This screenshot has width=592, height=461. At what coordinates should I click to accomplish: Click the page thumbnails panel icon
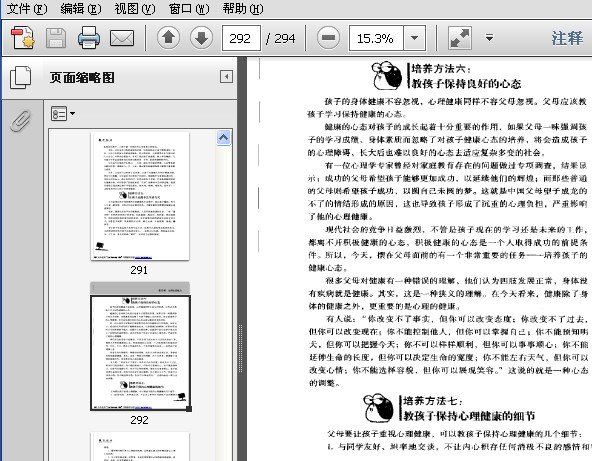(x=20, y=77)
